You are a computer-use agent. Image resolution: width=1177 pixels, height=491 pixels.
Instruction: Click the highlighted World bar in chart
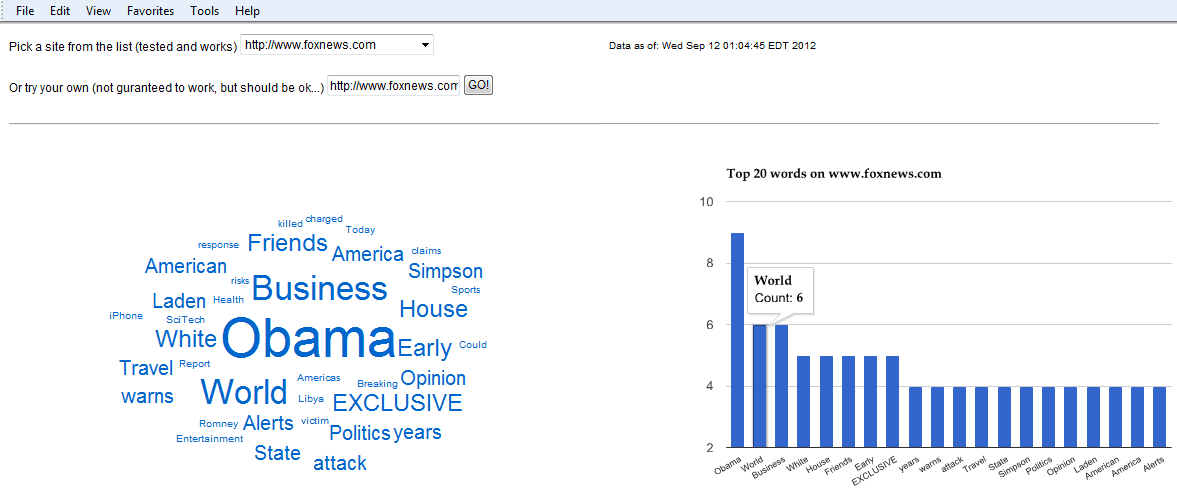pos(760,387)
